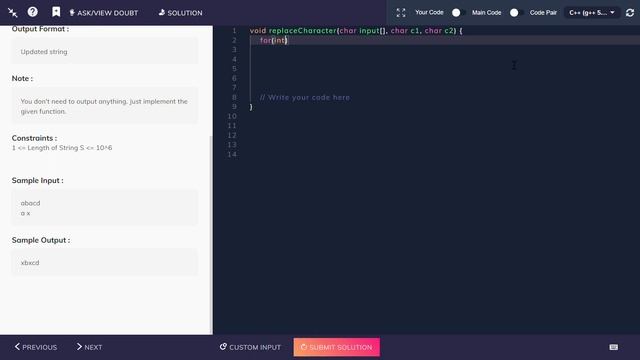Reset code with the refresh icon
The image size is (640, 360).
click(630, 13)
